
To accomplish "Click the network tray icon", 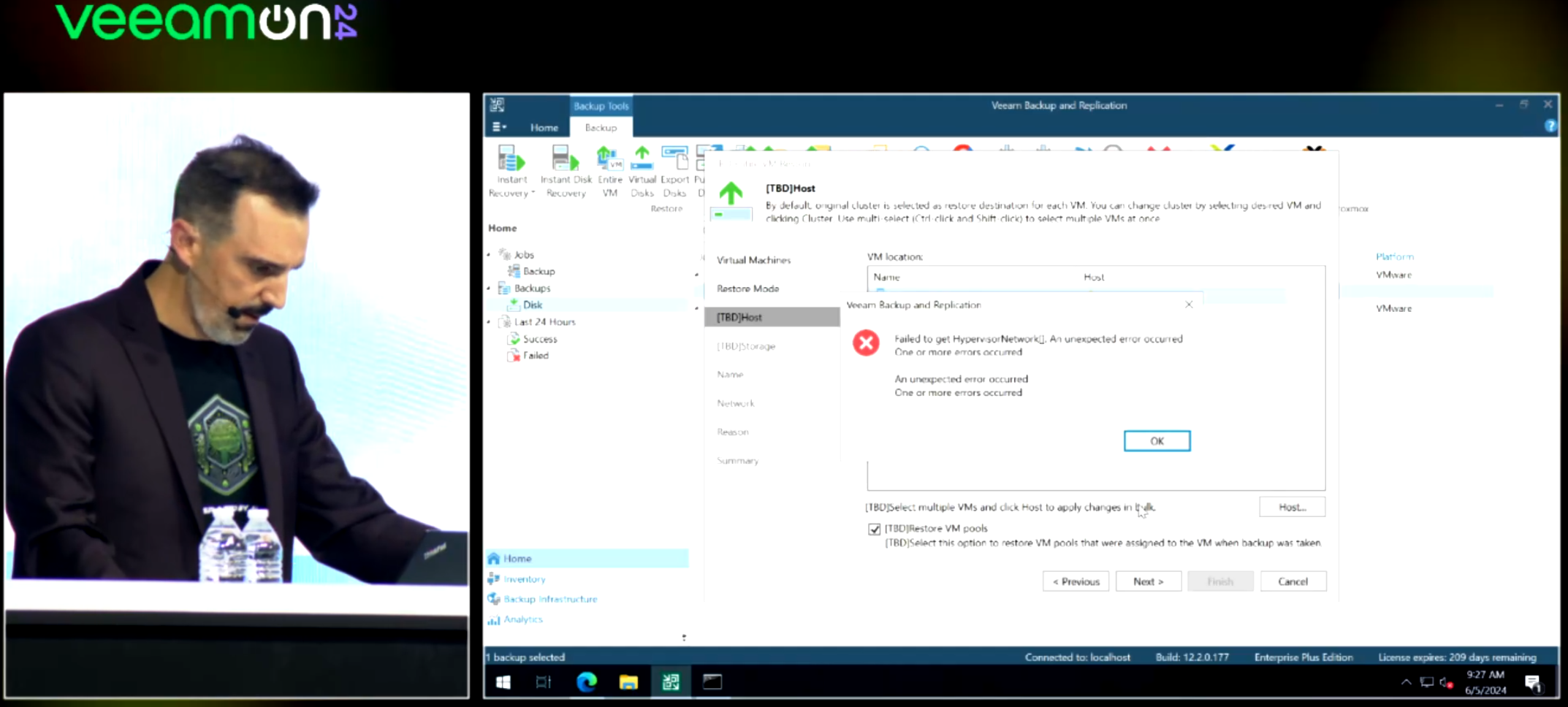I will tap(1426, 682).
